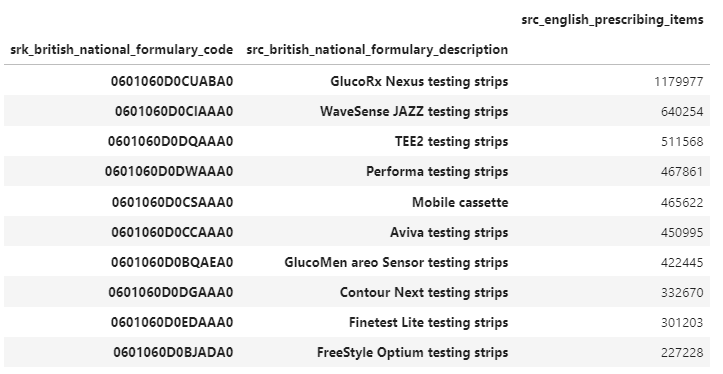This screenshot has width=723, height=374.
Task: Click code 0601060D0CCAAA0
Action: pos(172,232)
